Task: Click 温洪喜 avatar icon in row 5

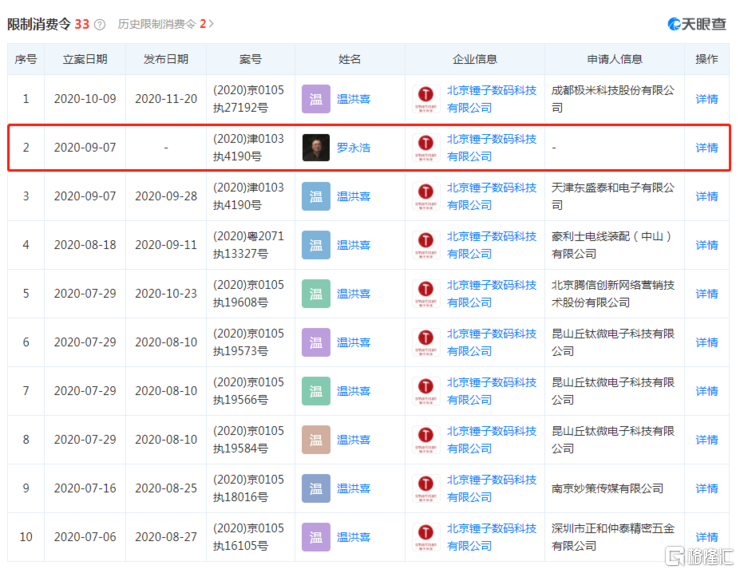Action: click(x=316, y=294)
